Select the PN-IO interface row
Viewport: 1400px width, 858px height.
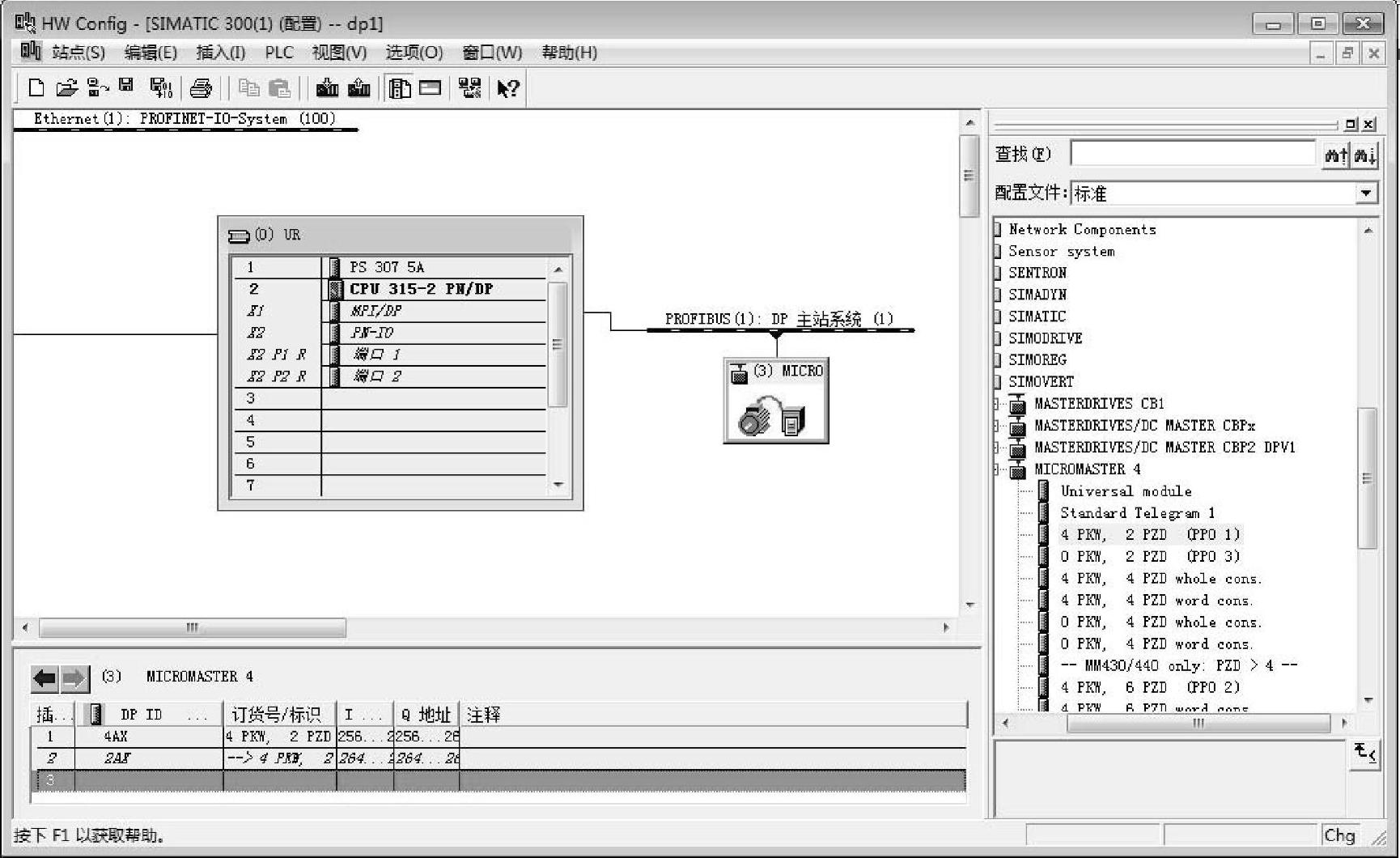[388, 333]
